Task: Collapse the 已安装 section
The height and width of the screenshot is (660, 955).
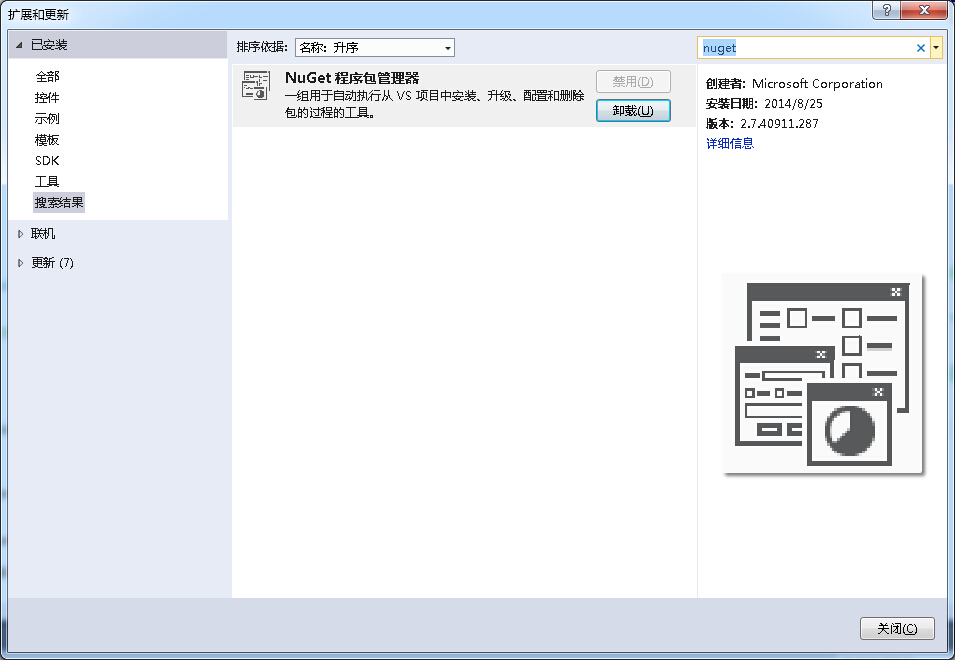Action: pos(19,45)
